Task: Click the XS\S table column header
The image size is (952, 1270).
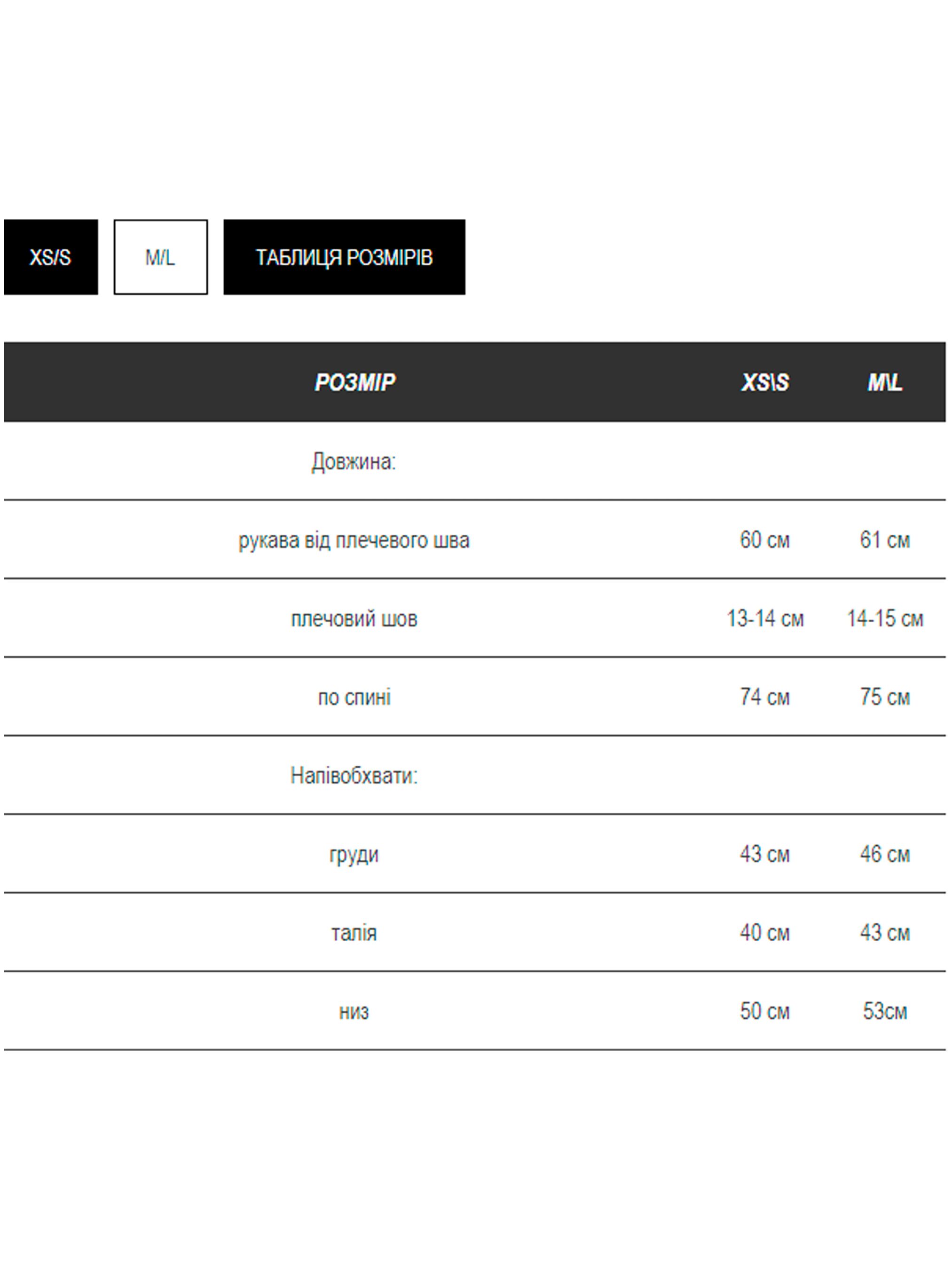Action: coord(765,382)
